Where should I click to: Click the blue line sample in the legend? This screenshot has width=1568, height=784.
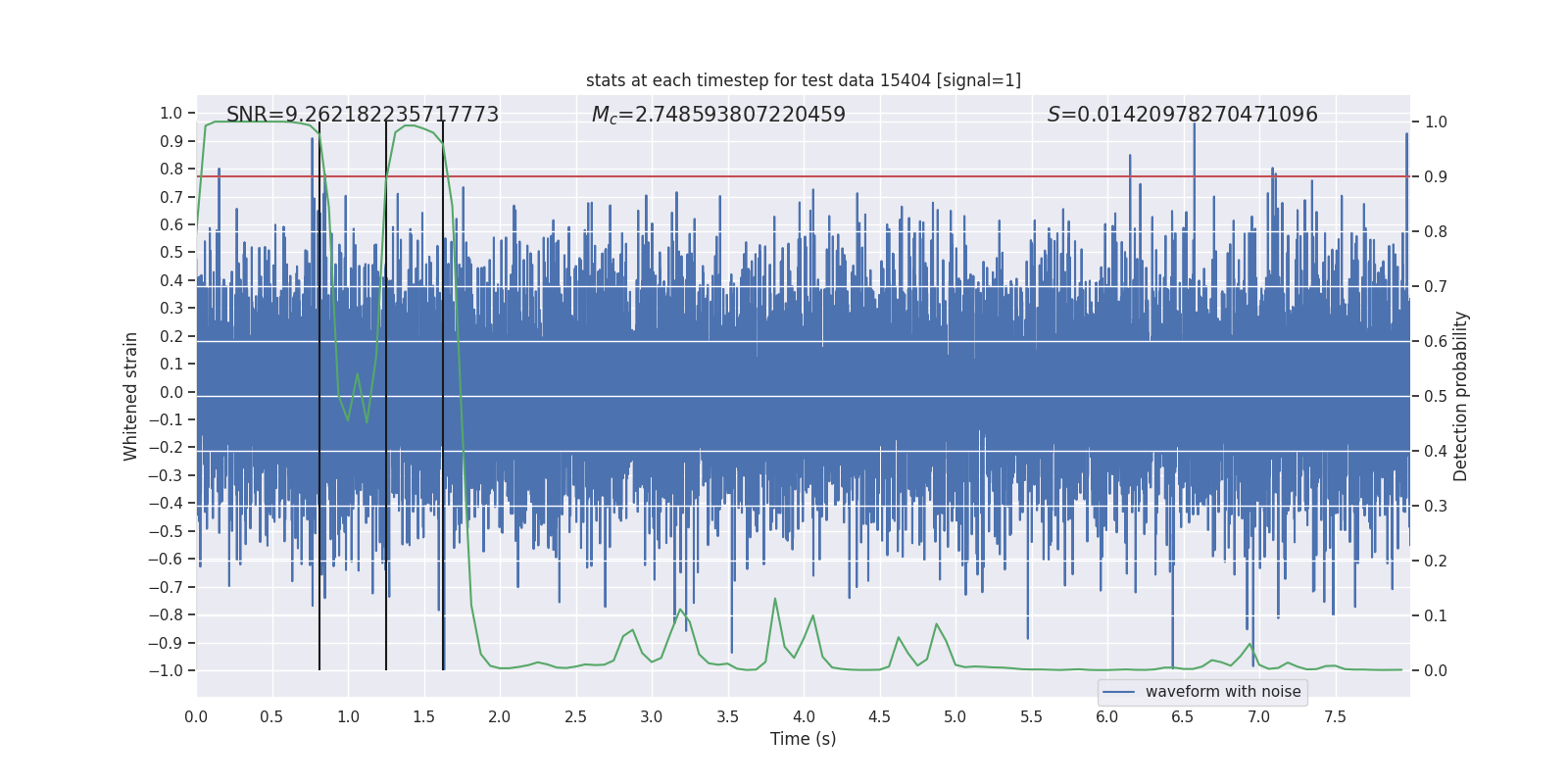coord(1119,692)
